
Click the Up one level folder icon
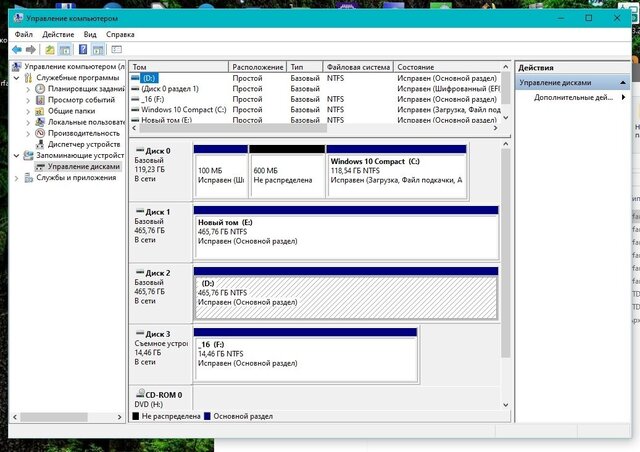(49, 48)
